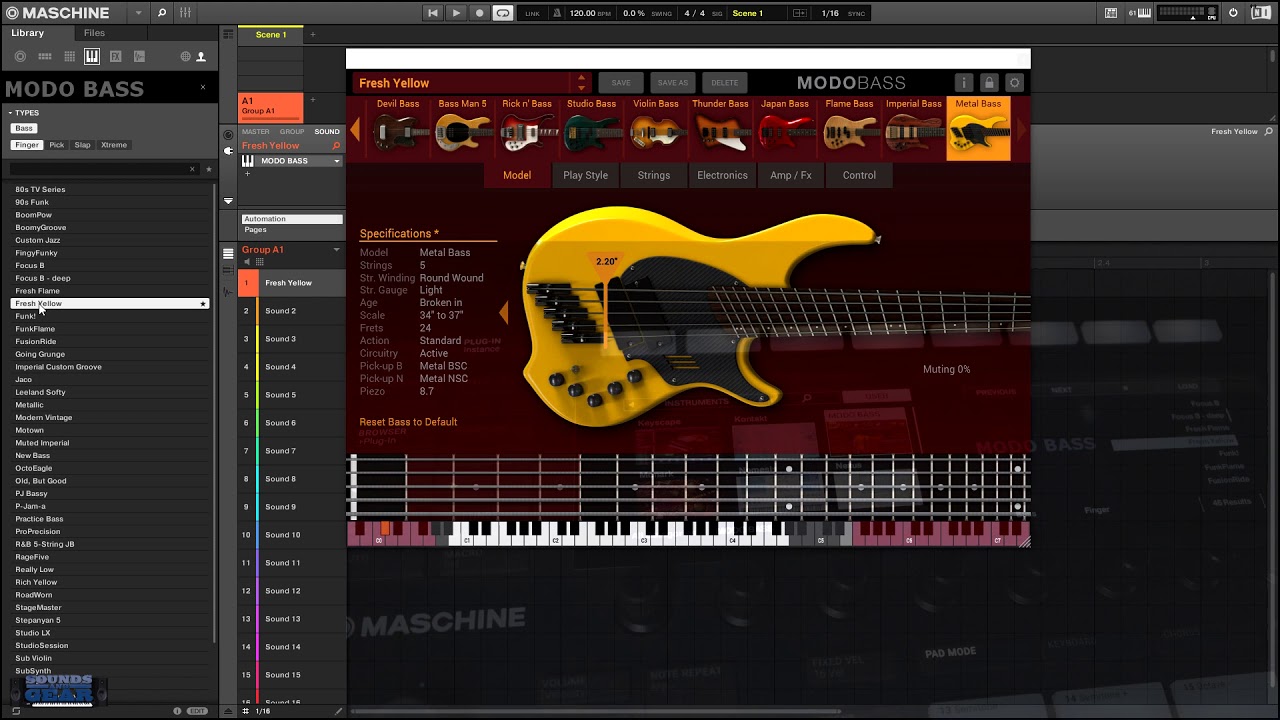Select the Groups browser icon

point(44,57)
